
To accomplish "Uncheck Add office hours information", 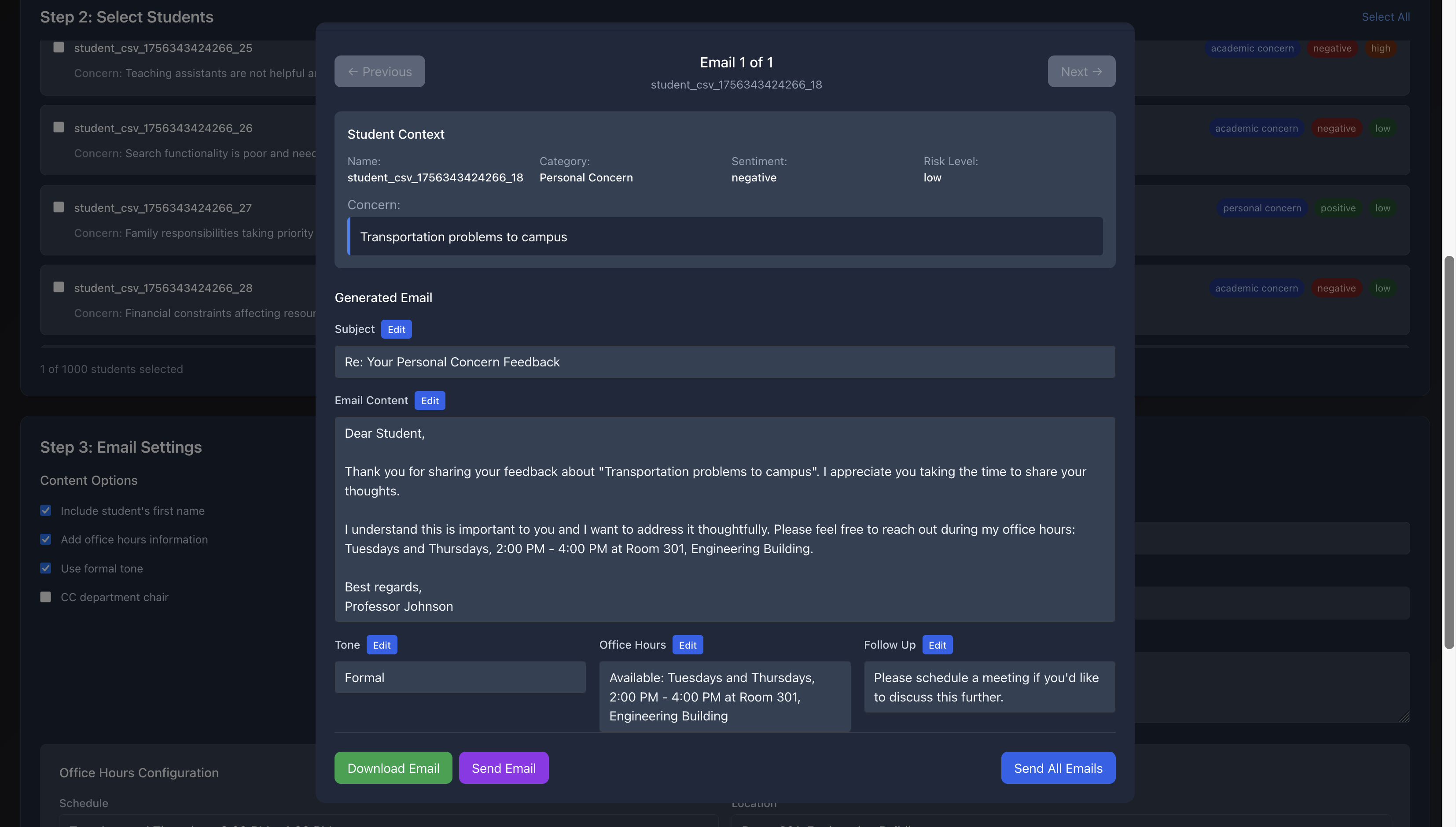I will [46, 539].
